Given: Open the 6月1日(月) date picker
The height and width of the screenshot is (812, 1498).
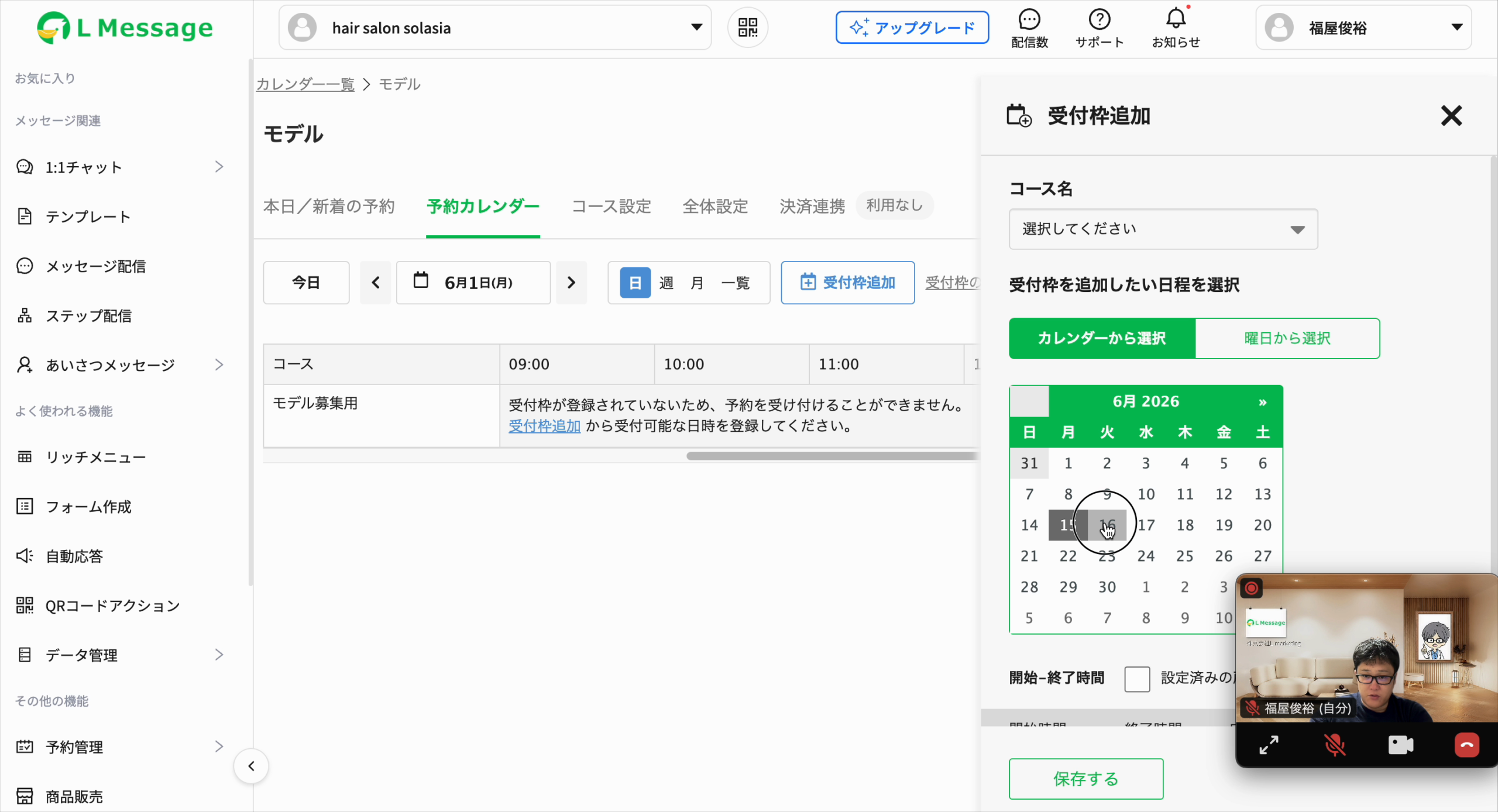Looking at the screenshot, I should 473,283.
